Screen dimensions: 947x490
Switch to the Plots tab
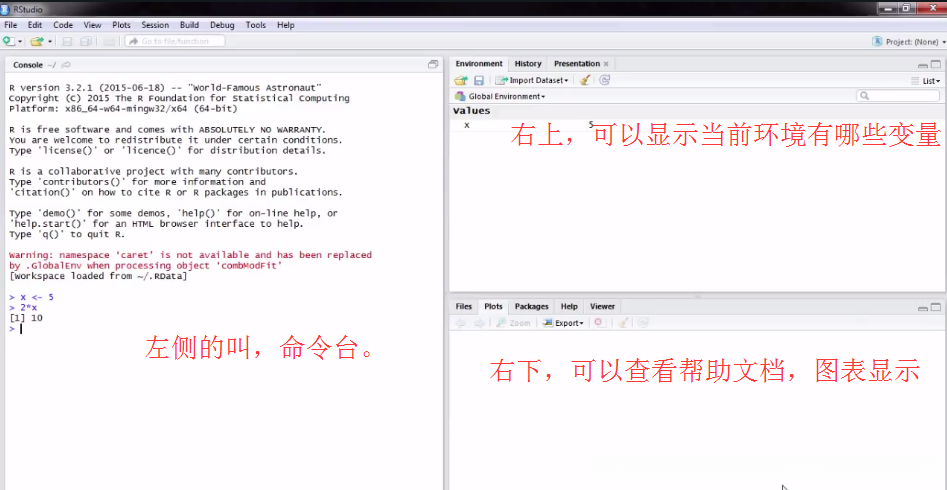(493, 306)
